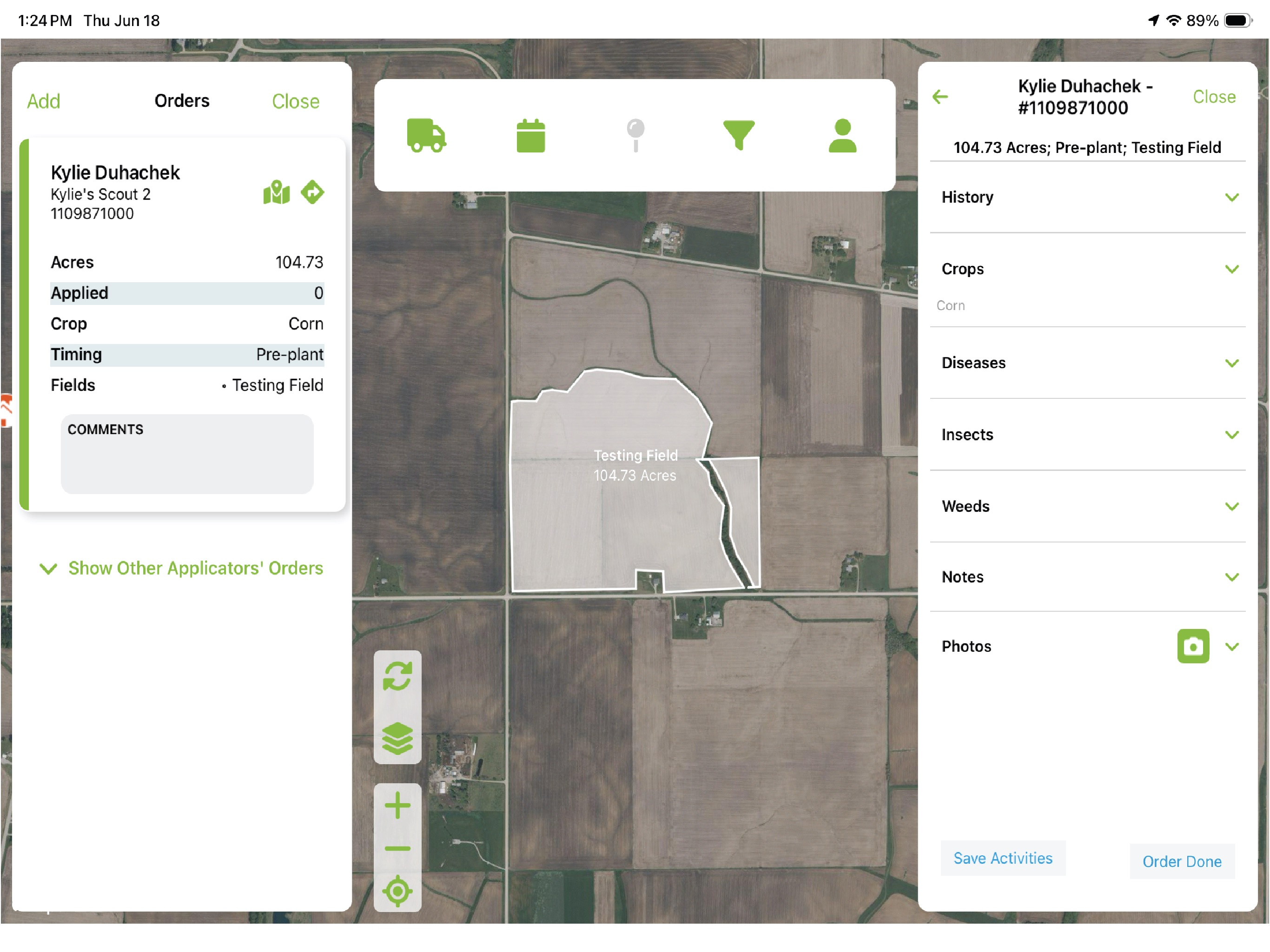
Task: Go back using the arrow in scouting panel
Action: pyautogui.click(x=940, y=97)
